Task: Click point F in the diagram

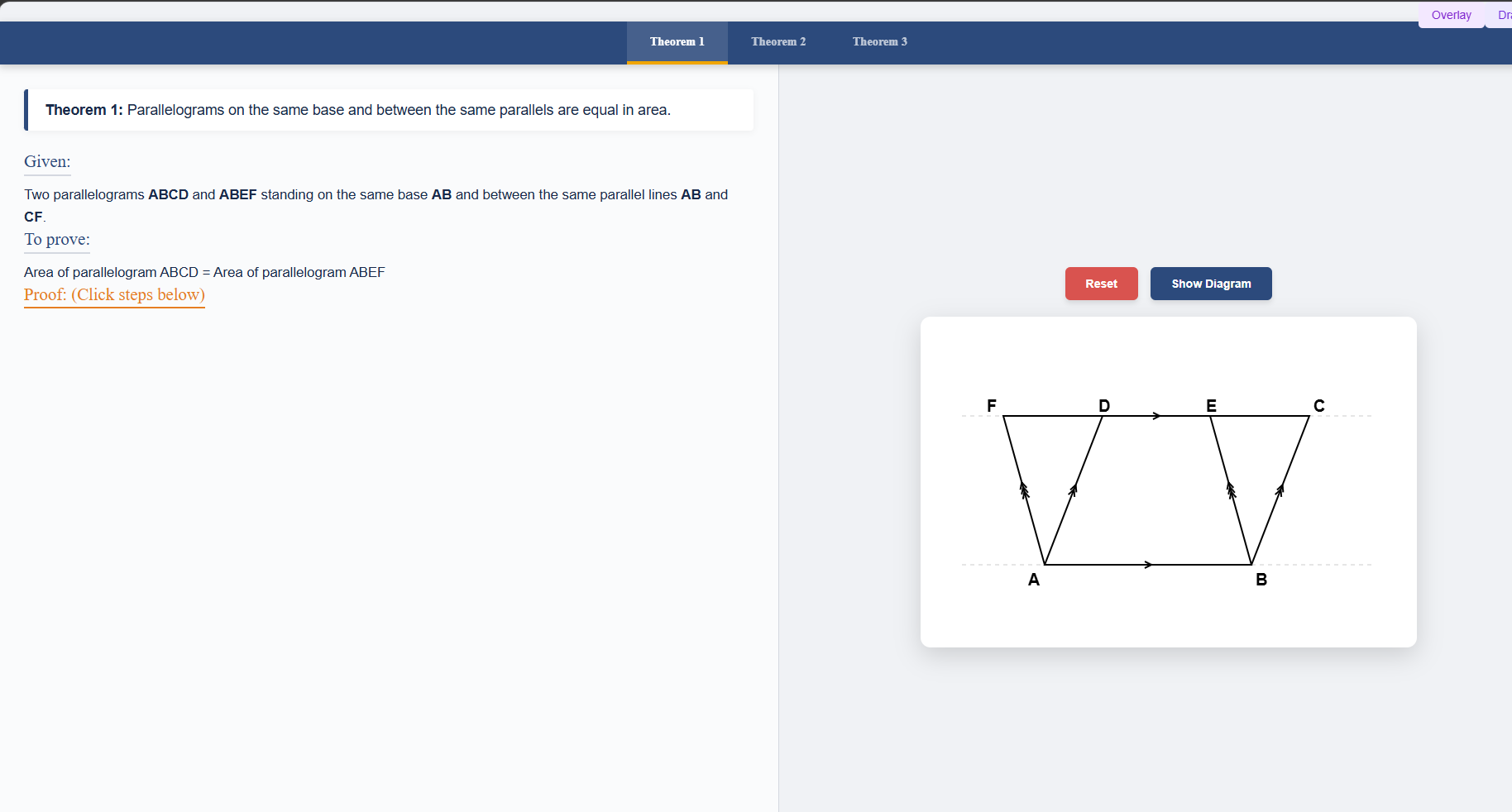Action: coord(991,405)
